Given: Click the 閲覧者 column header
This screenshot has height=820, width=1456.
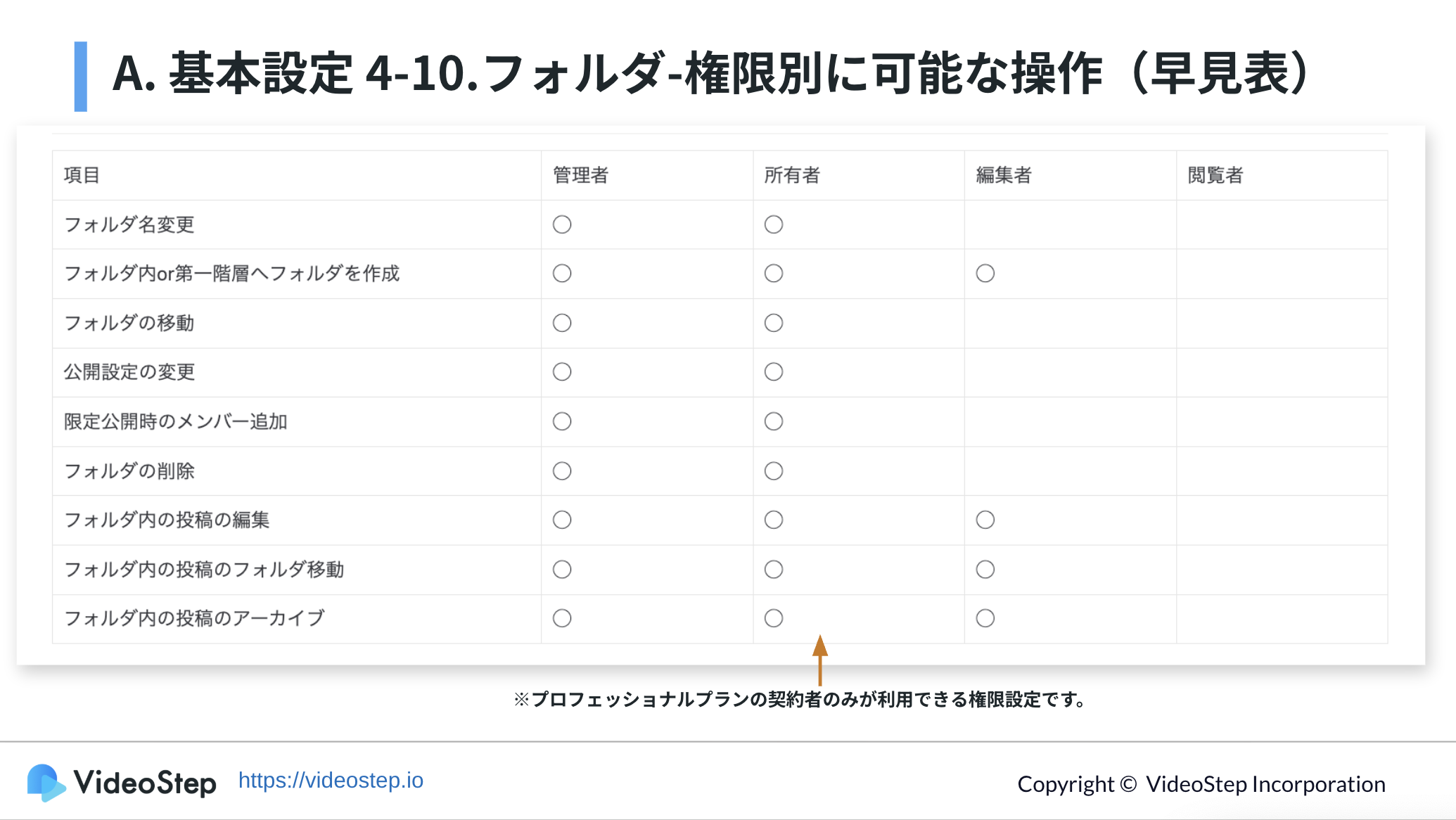Looking at the screenshot, I should 1215,175.
